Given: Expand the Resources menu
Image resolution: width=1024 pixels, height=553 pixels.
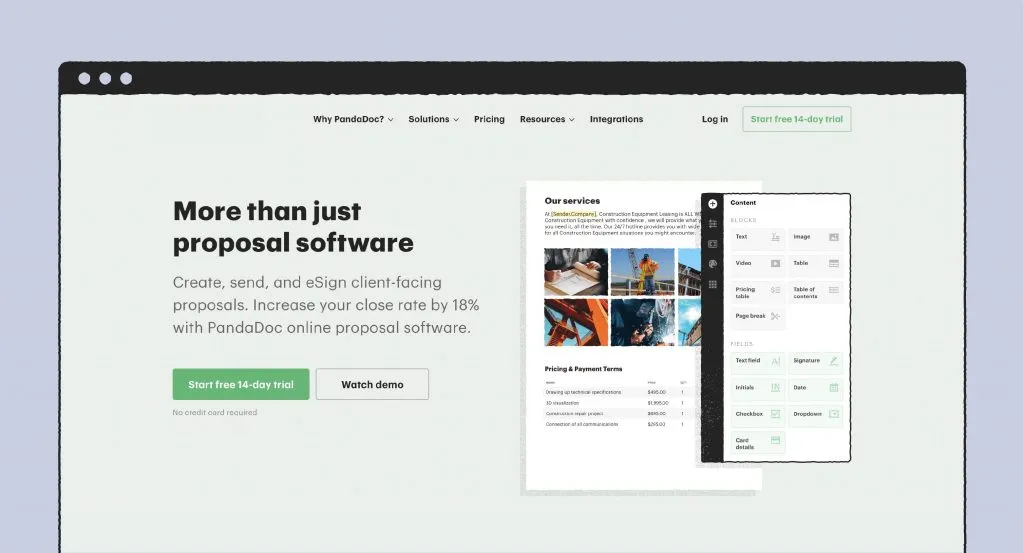Looking at the screenshot, I should click(x=547, y=119).
